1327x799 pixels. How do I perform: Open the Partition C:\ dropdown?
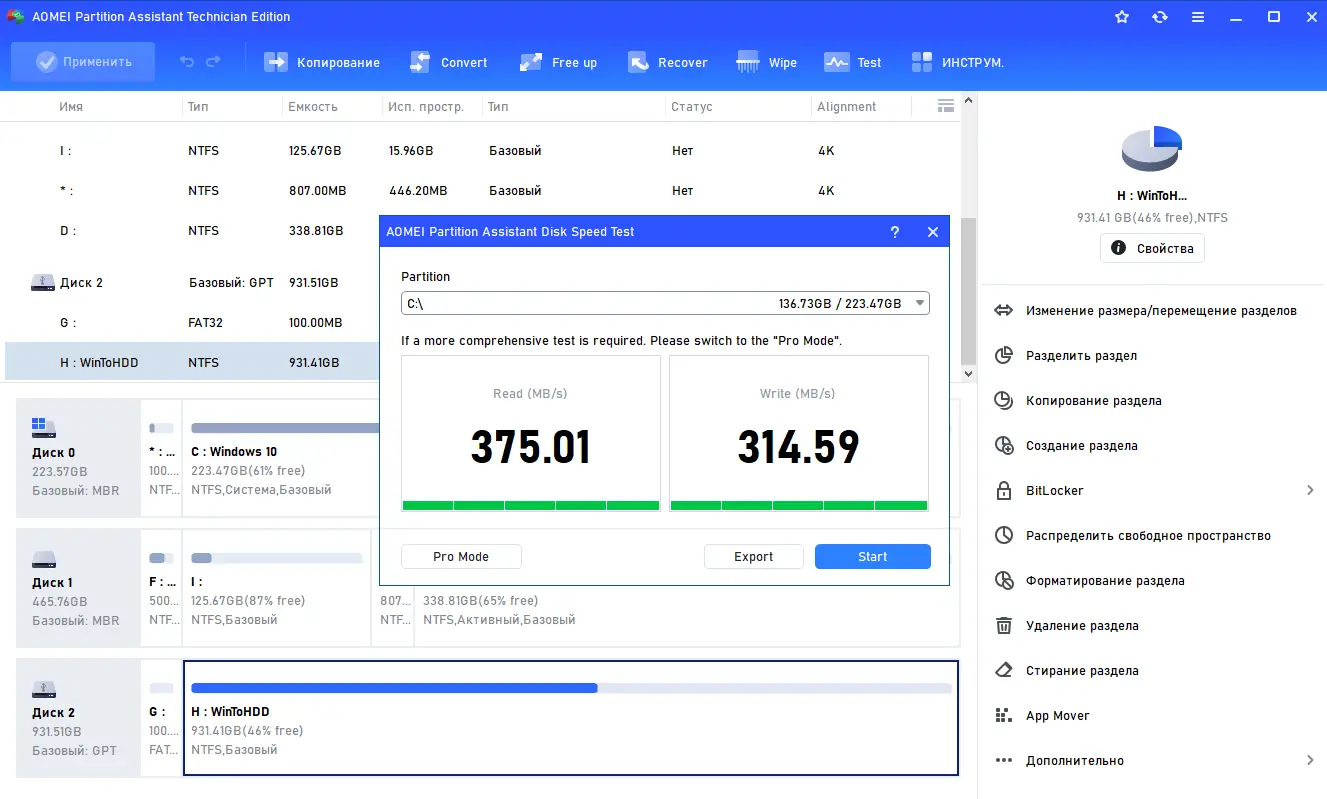tap(665, 303)
